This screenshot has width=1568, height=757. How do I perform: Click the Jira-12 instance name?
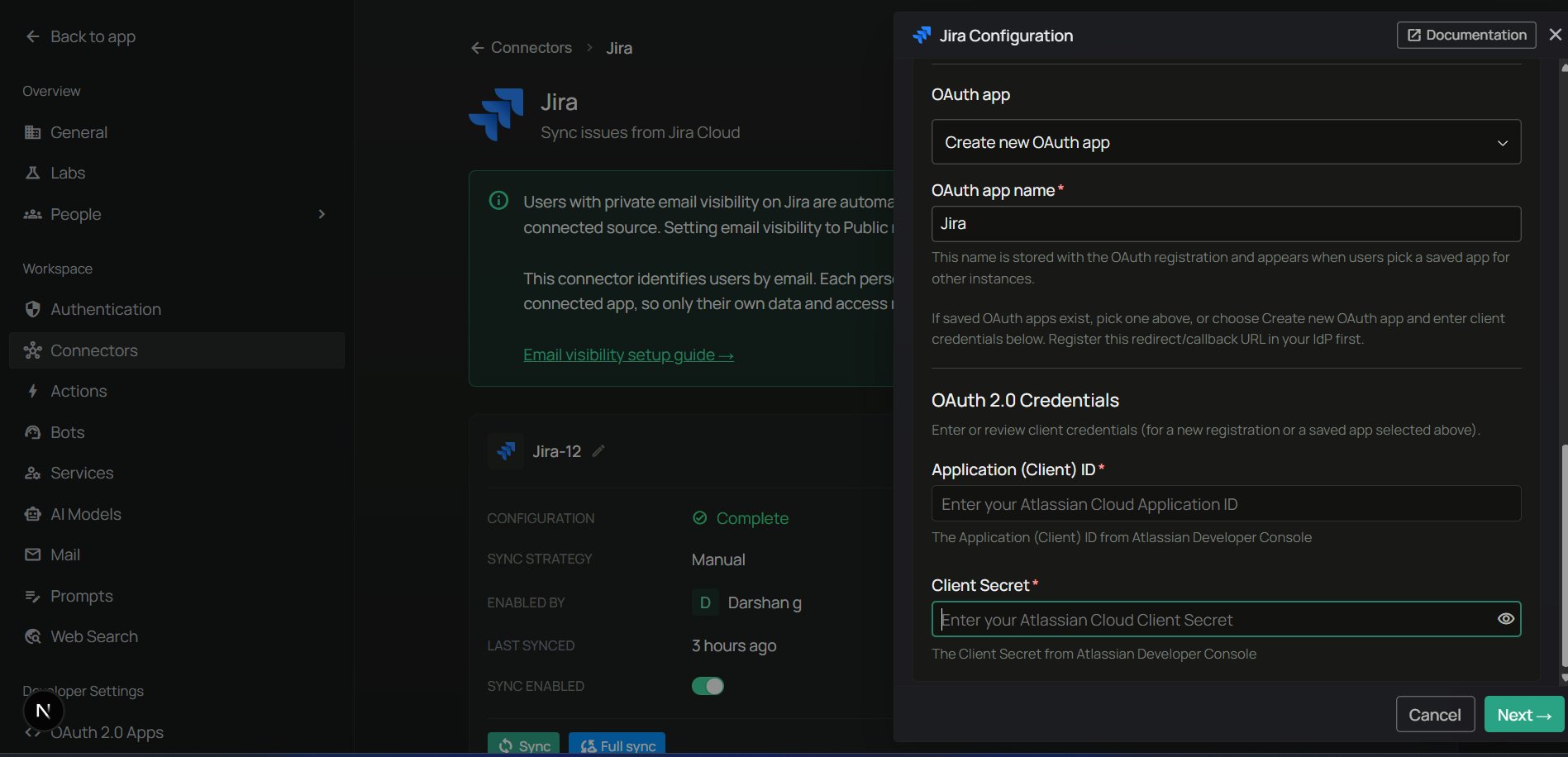coord(556,451)
